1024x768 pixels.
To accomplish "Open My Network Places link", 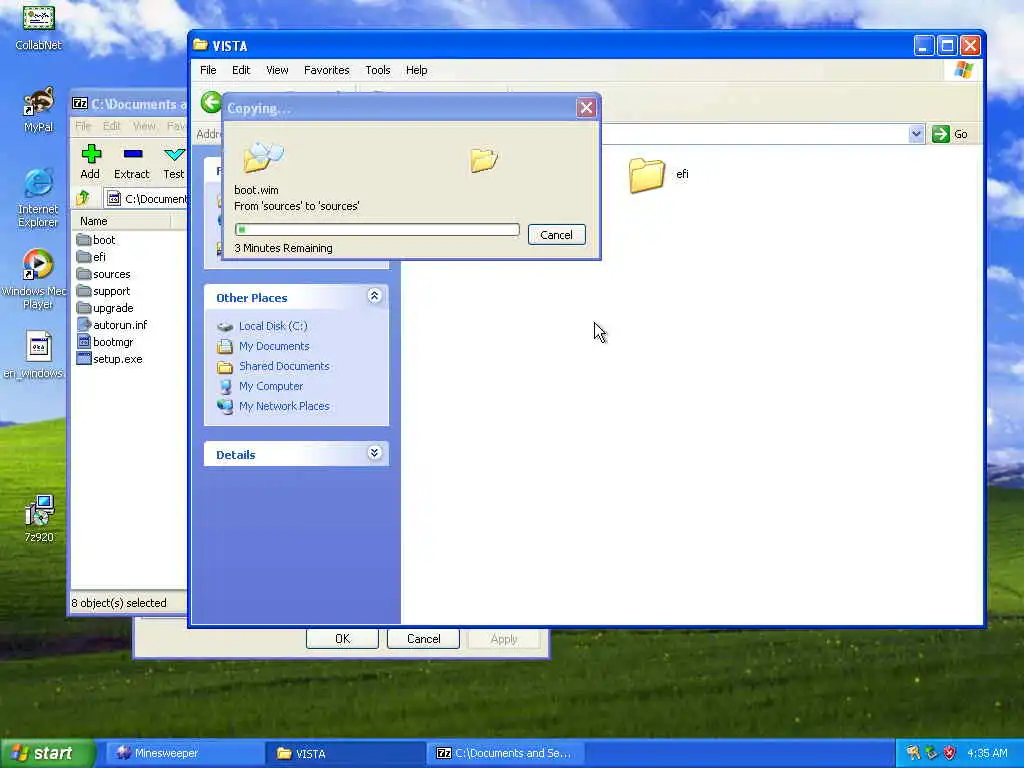I will [x=273, y=406].
